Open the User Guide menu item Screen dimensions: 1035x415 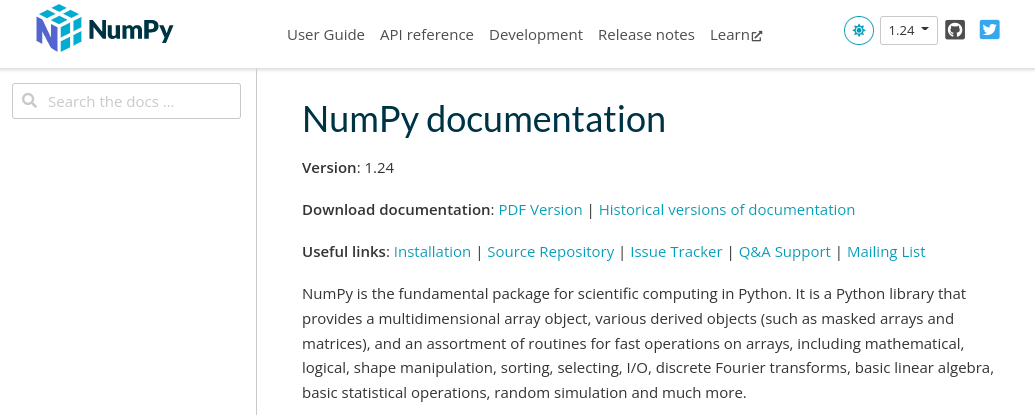coord(325,35)
